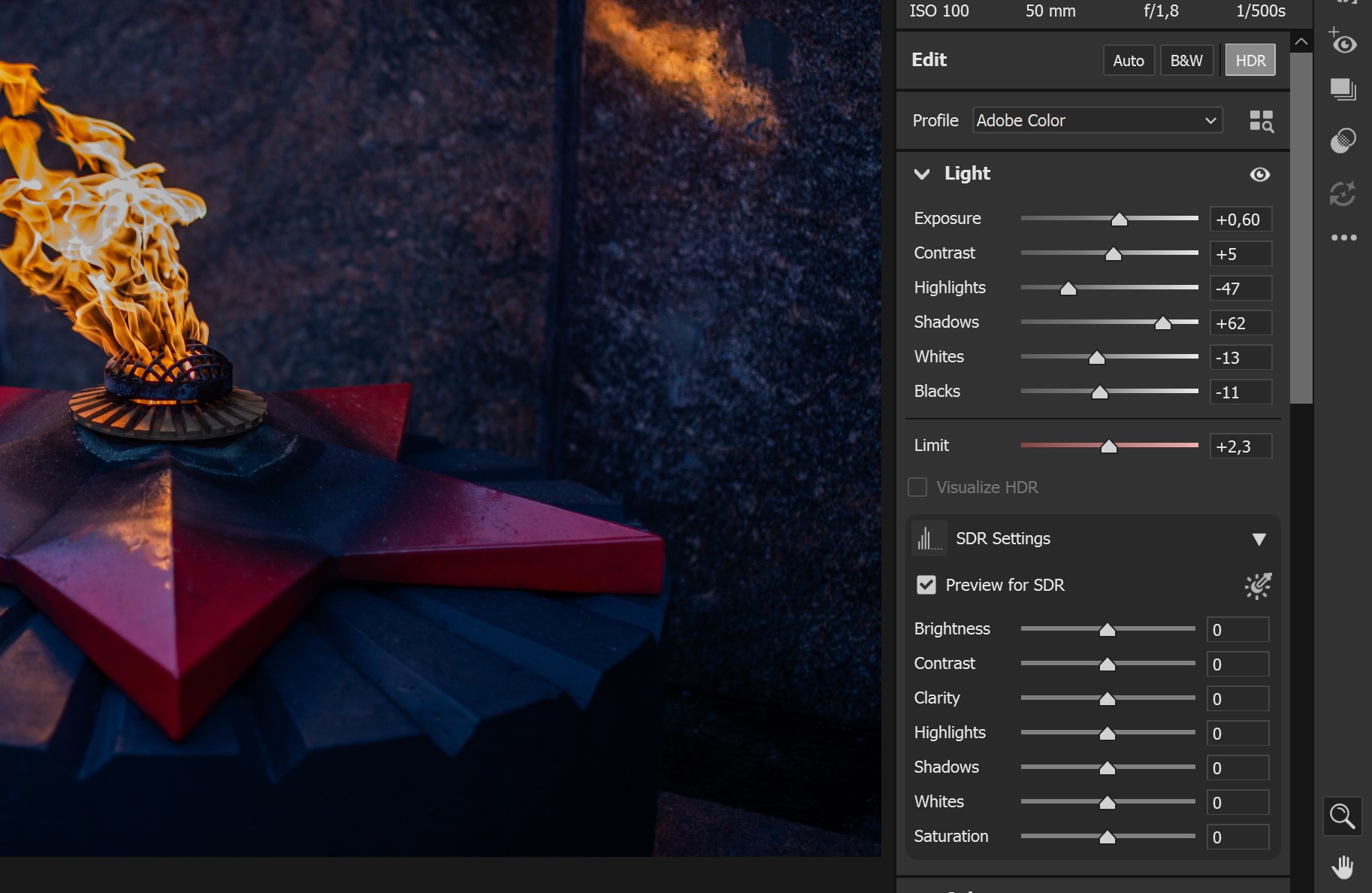This screenshot has width=1372, height=893.
Task: Open the profile browser grid icon
Action: (x=1261, y=121)
